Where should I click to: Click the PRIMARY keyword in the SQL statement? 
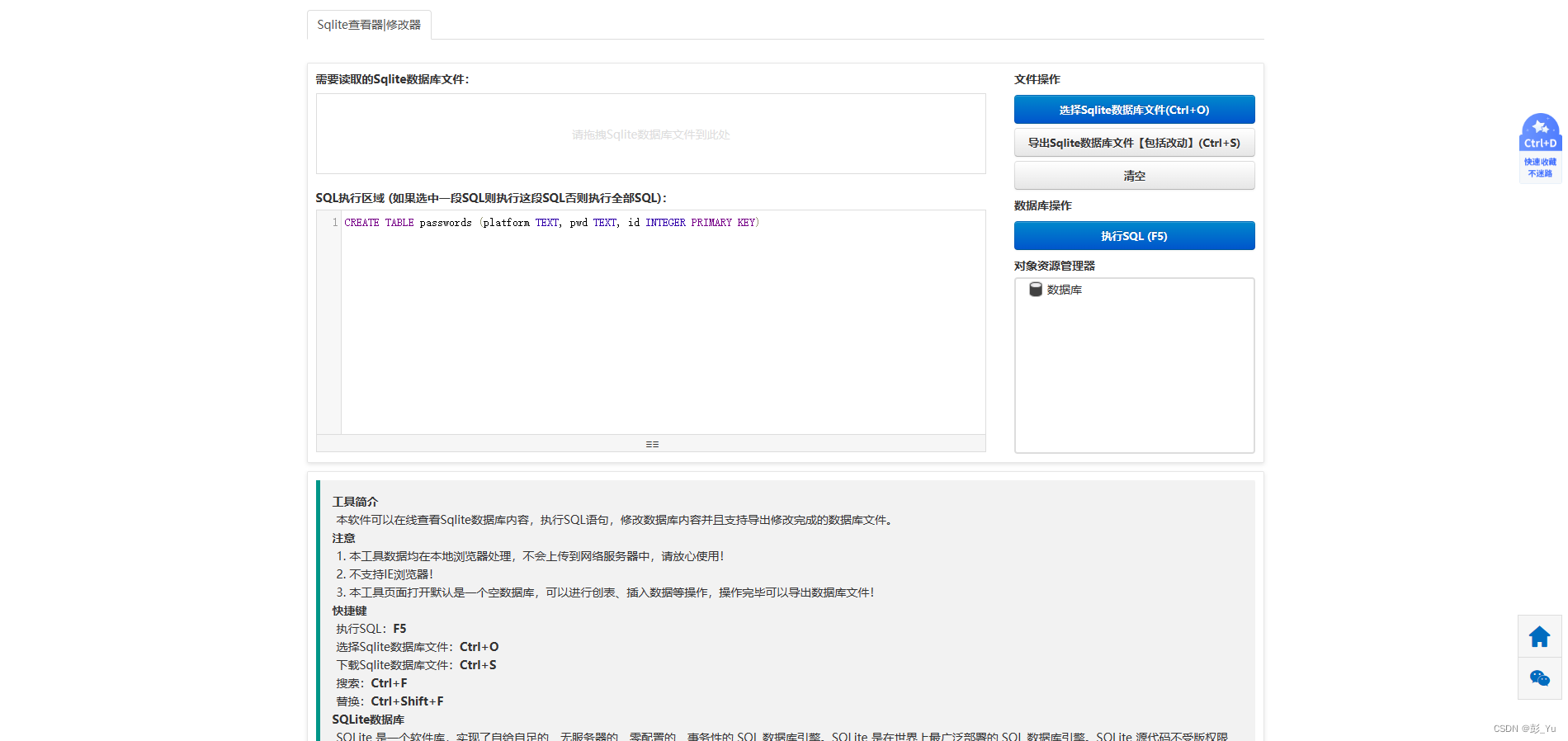tap(711, 223)
